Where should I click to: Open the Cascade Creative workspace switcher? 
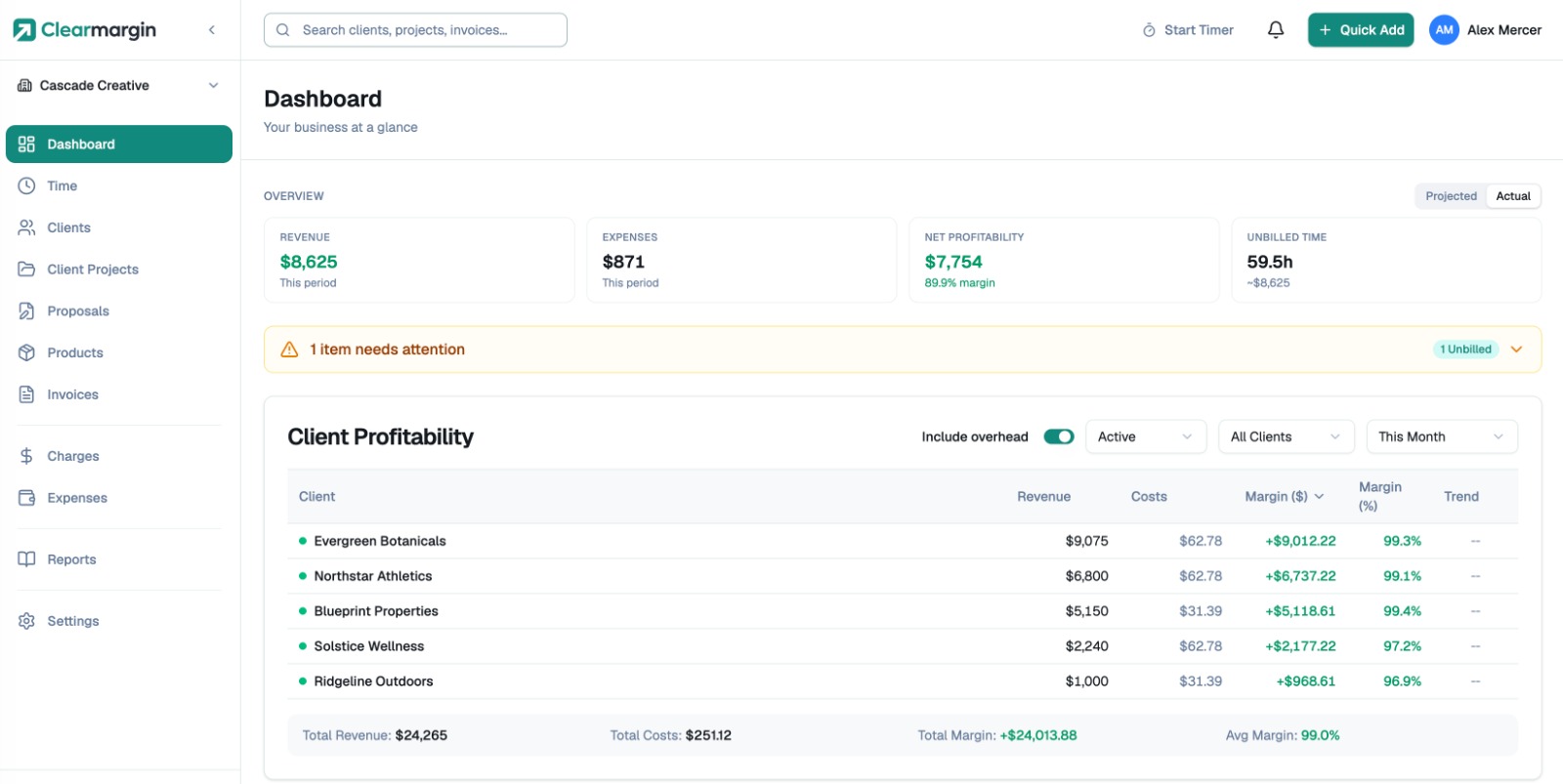click(118, 86)
